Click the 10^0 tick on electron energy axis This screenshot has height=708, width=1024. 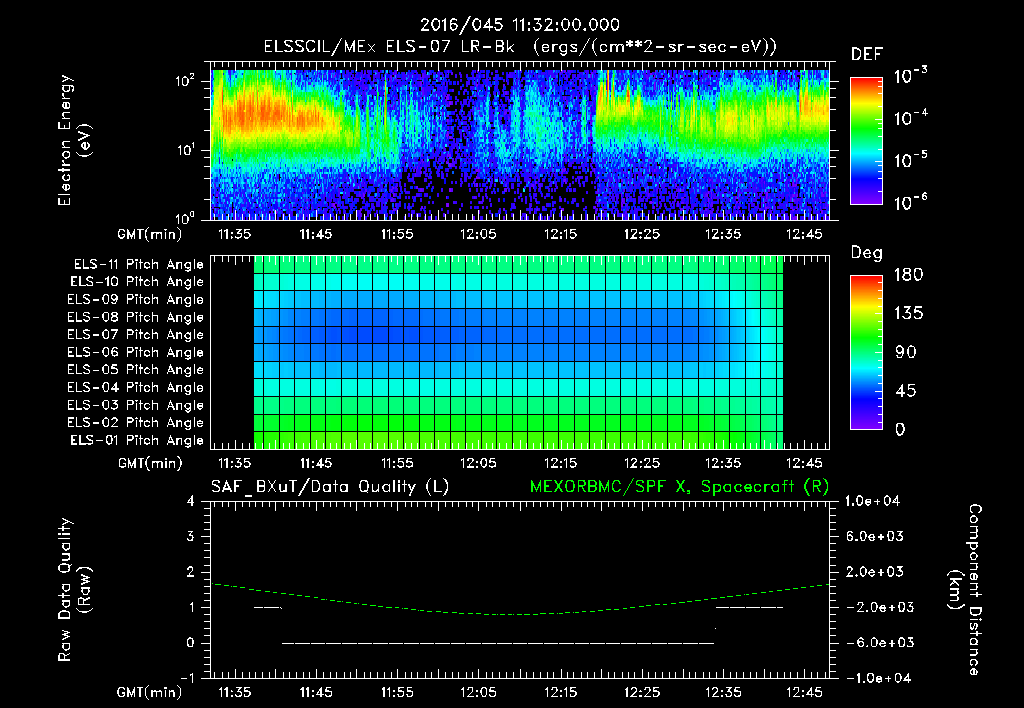185,217
